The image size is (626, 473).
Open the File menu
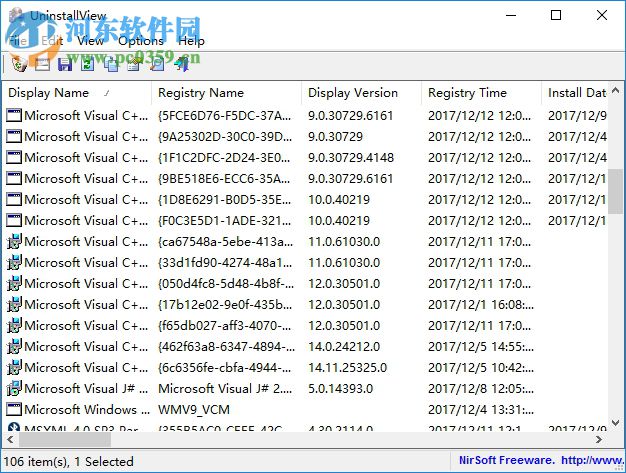[x=18, y=41]
